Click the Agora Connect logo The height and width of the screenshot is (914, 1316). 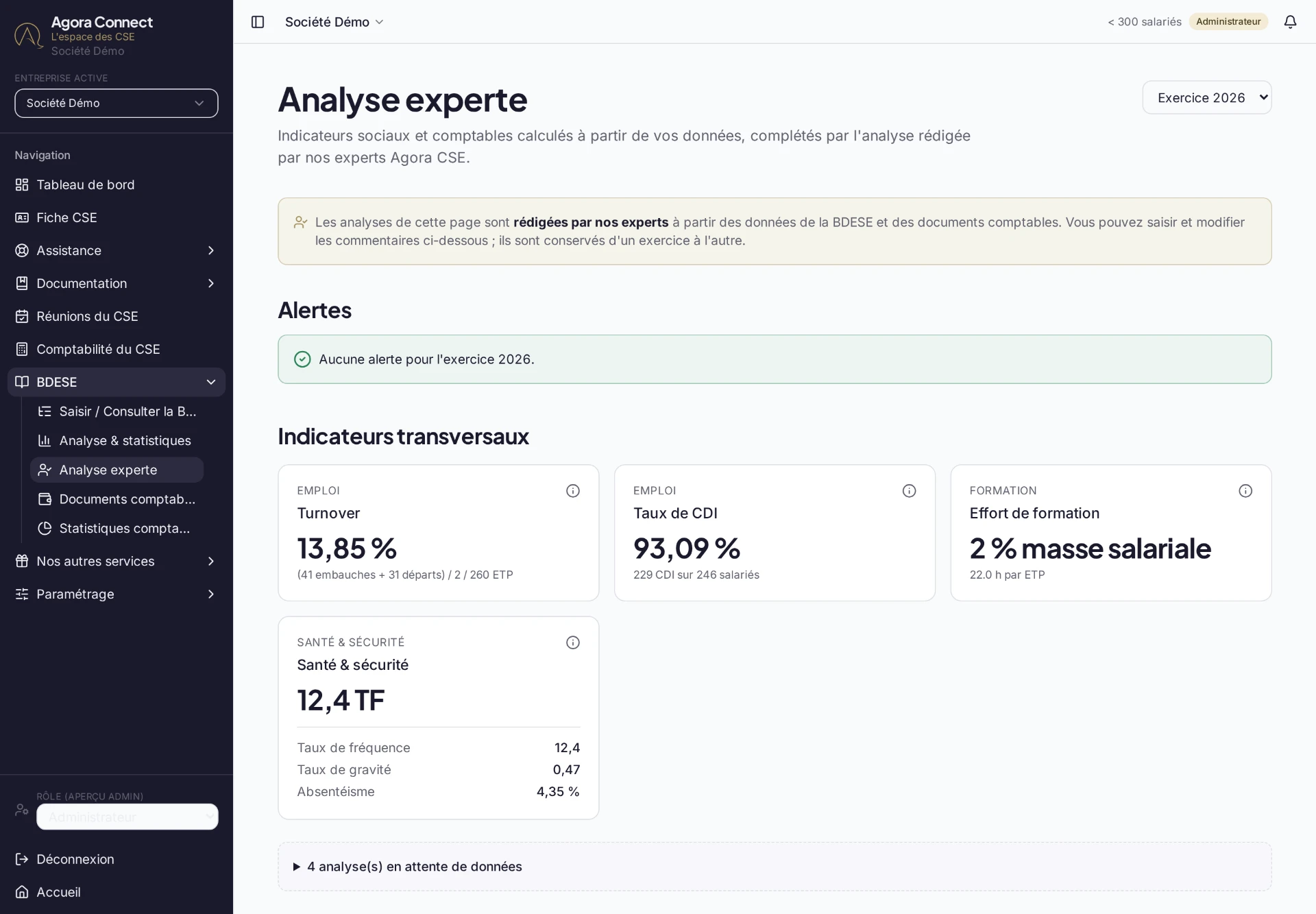tap(29, 35)
